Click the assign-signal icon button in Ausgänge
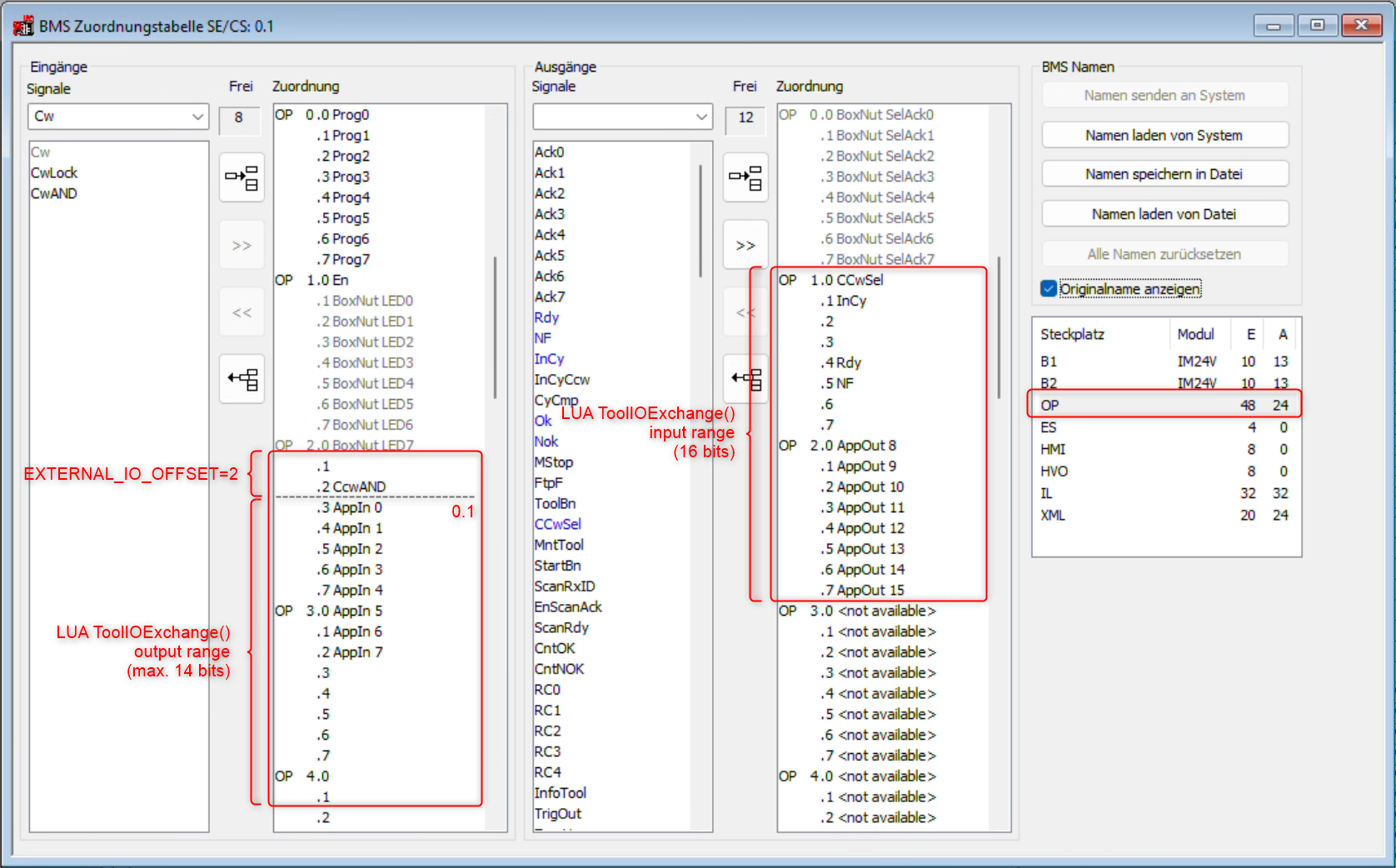The width and height of the screenshot is (1396, 868). 745,177
